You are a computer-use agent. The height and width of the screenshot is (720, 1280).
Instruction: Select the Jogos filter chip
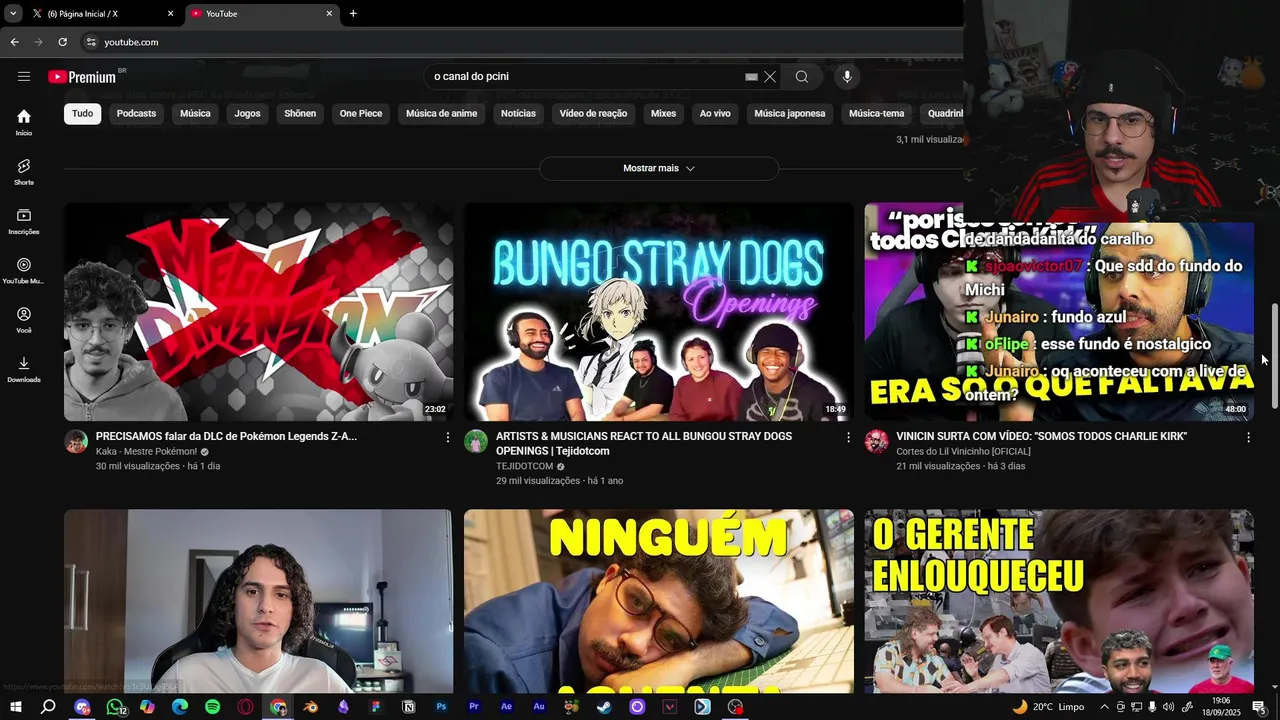coord(247,114)
